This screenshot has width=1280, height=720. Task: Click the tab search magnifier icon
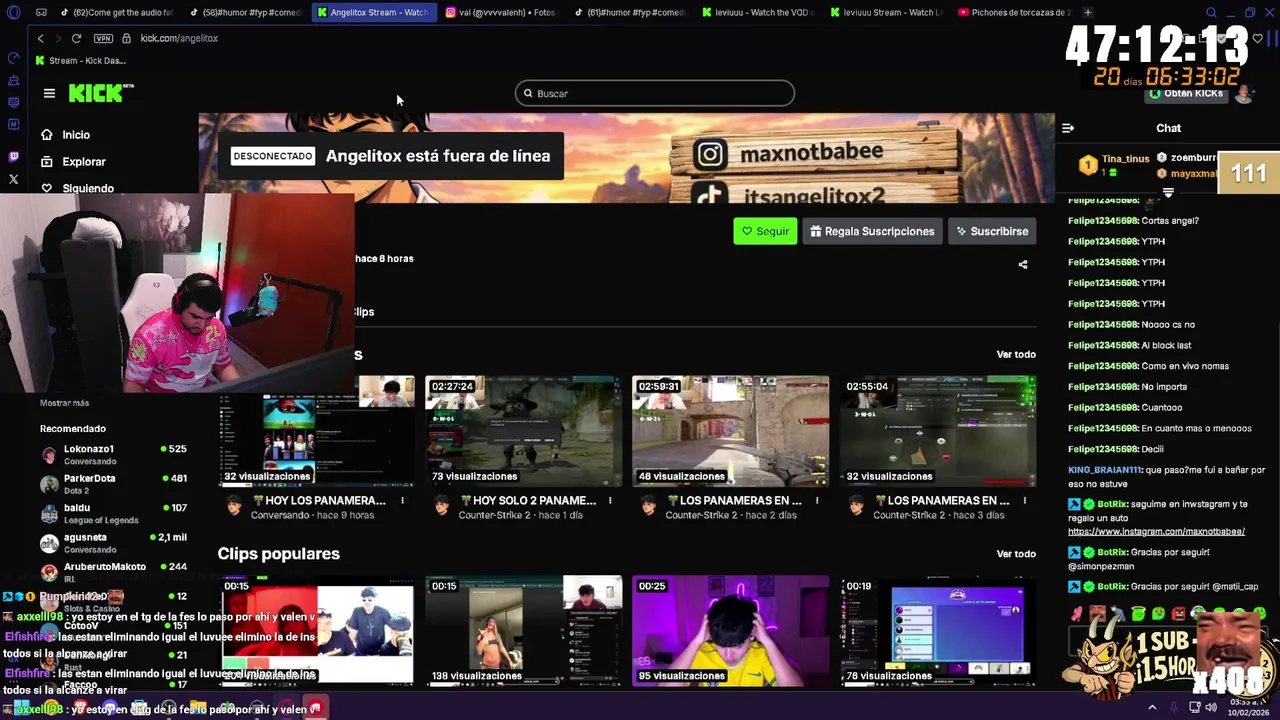tap(1211, 12)
